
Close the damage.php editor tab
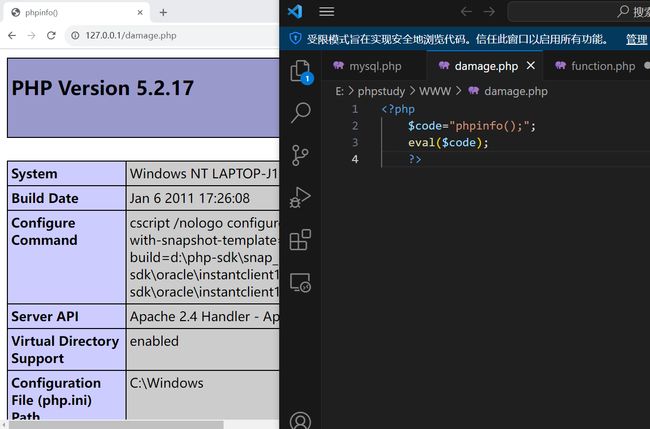(531, 65)
